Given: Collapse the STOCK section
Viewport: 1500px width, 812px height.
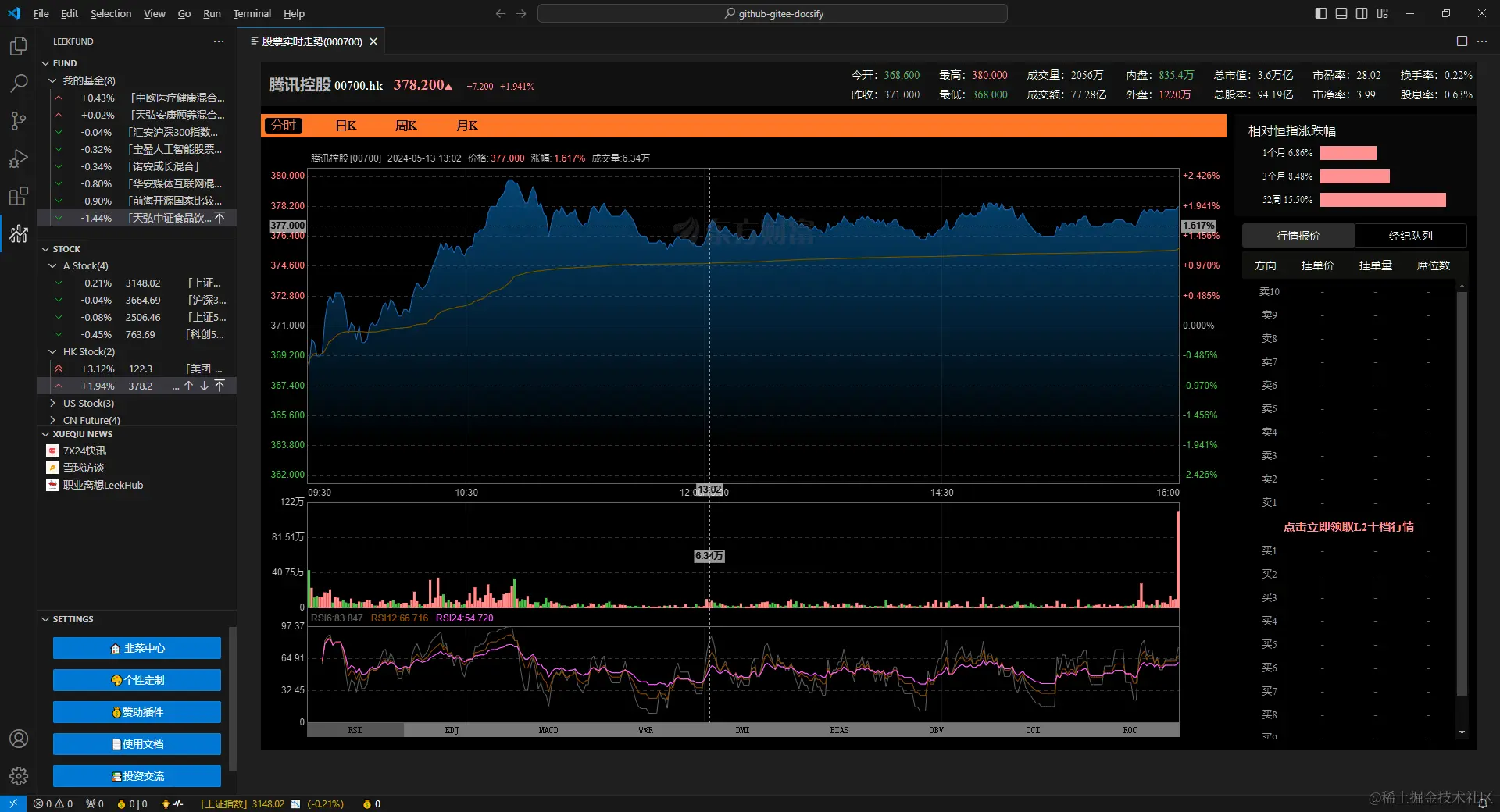Looking at the screenshot, I should click(x=45, y=249).
